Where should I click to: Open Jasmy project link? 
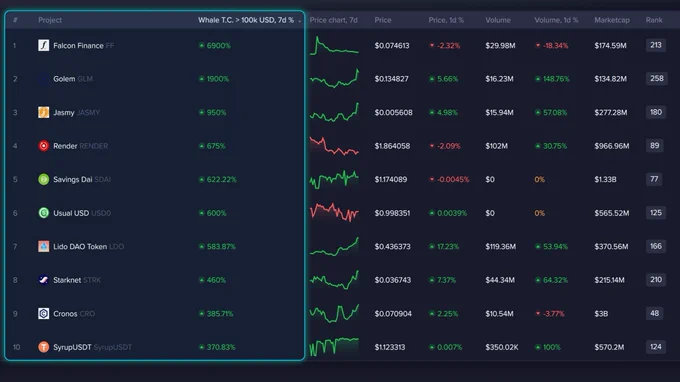tap(76, 112)
